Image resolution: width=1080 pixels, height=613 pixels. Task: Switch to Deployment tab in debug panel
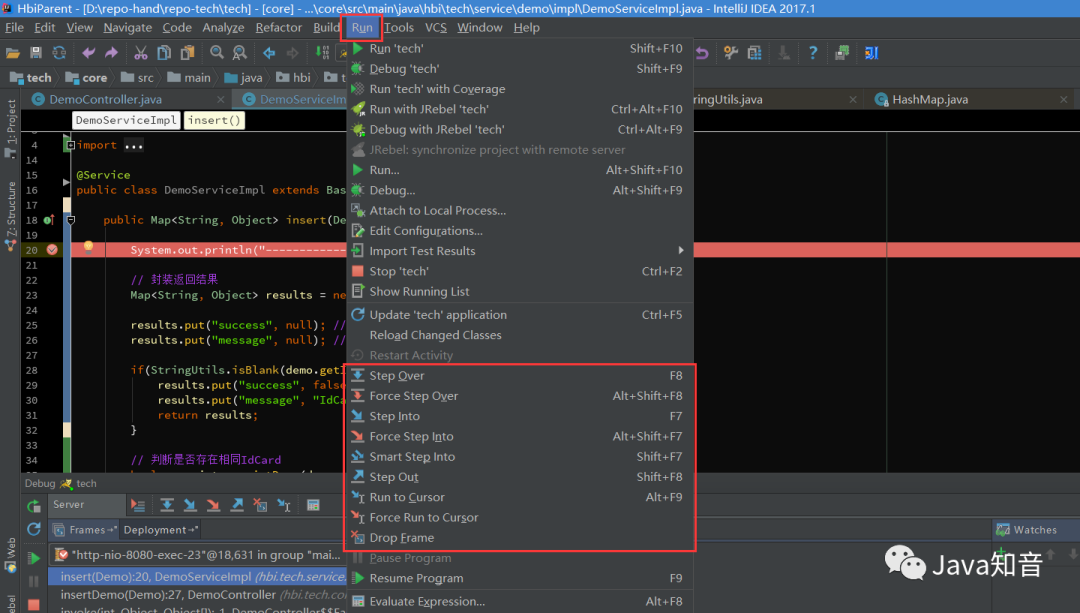[x=160, y=530]
